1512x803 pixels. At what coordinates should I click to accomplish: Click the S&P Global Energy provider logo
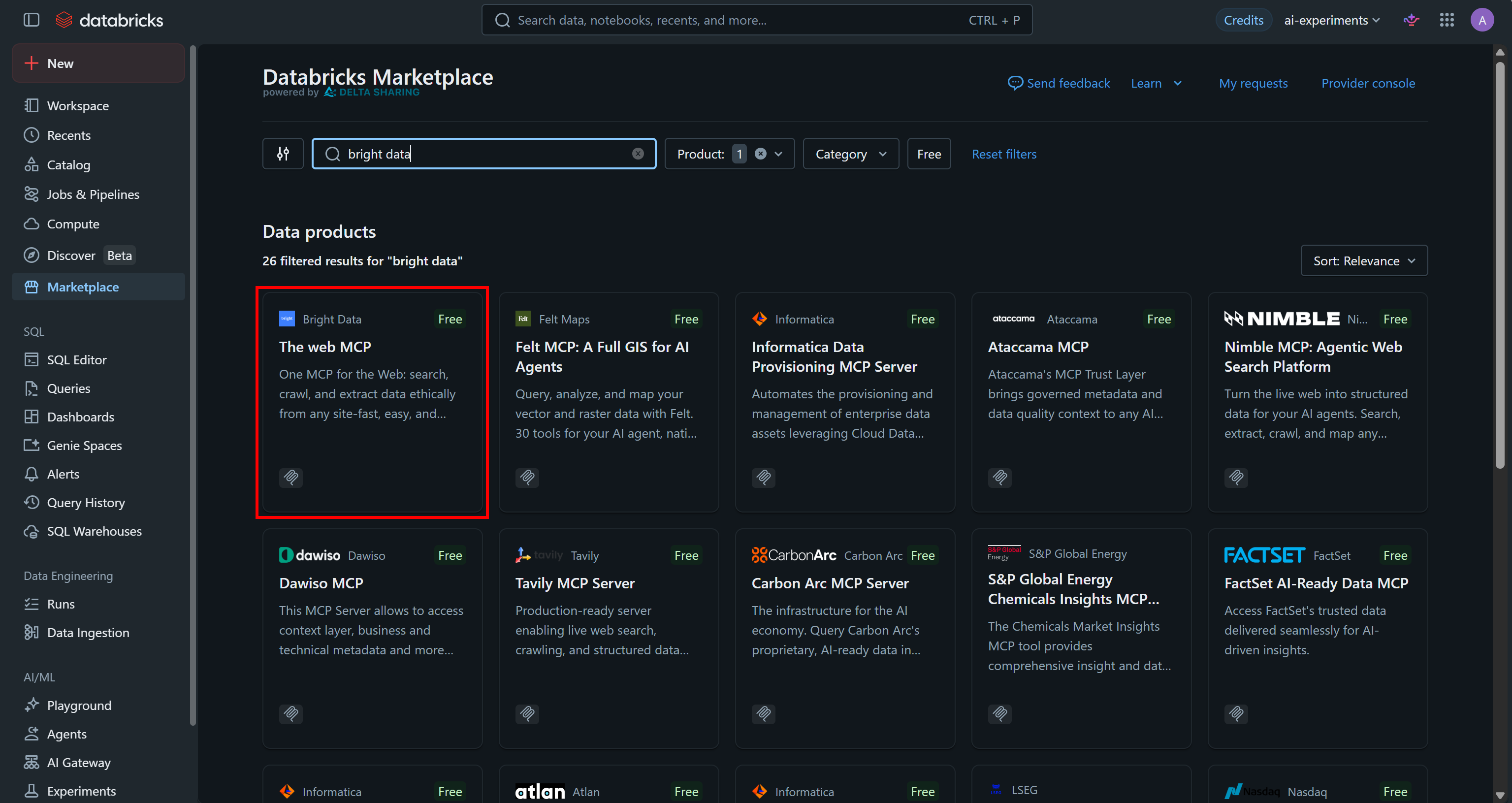pyautogui.click(x=1005, y=553)
